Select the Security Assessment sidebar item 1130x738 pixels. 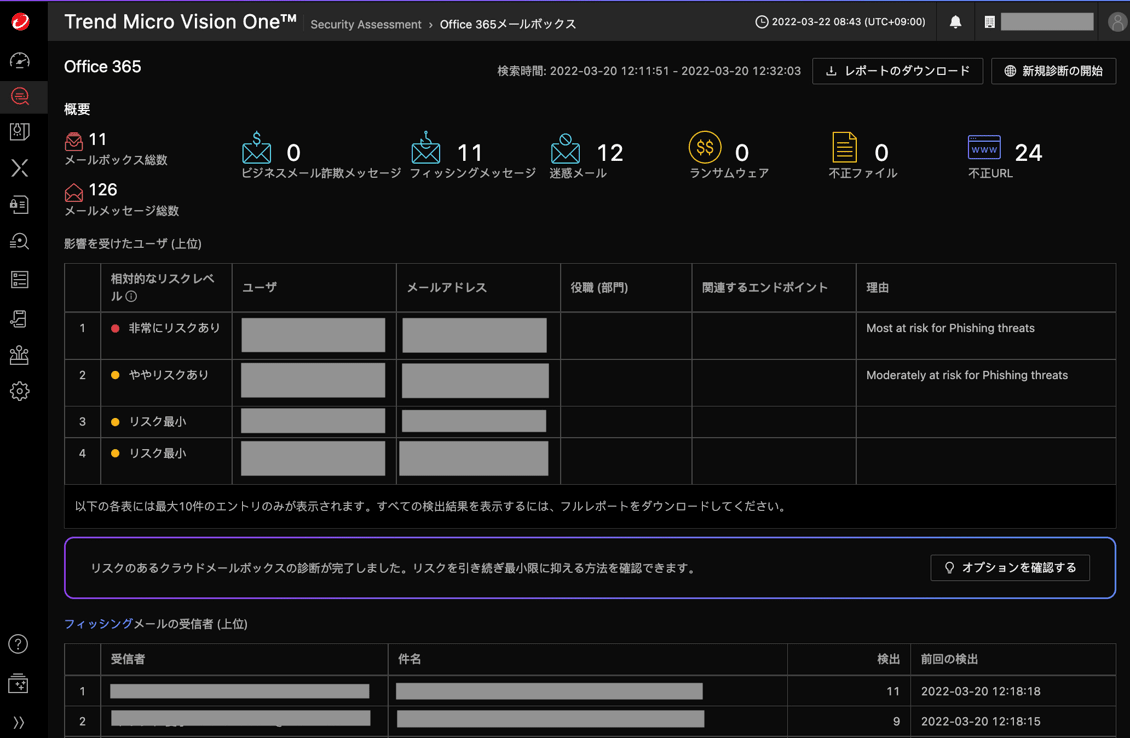(20, 97)
